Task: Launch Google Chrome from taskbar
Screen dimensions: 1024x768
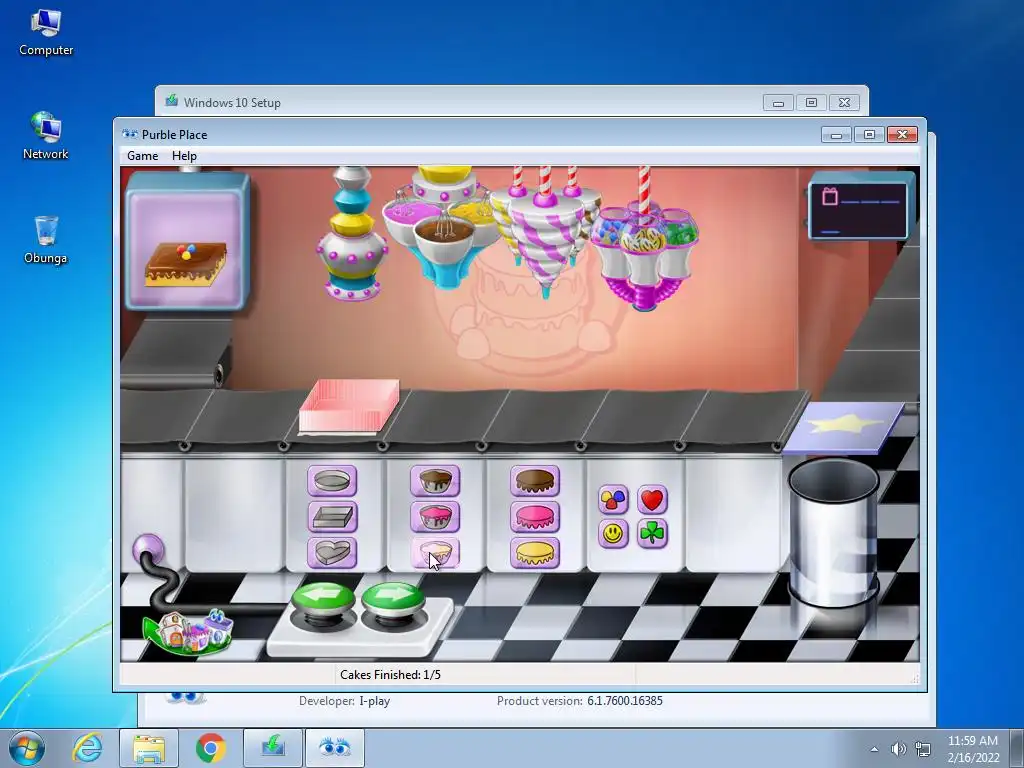Action: pos(210,748)
